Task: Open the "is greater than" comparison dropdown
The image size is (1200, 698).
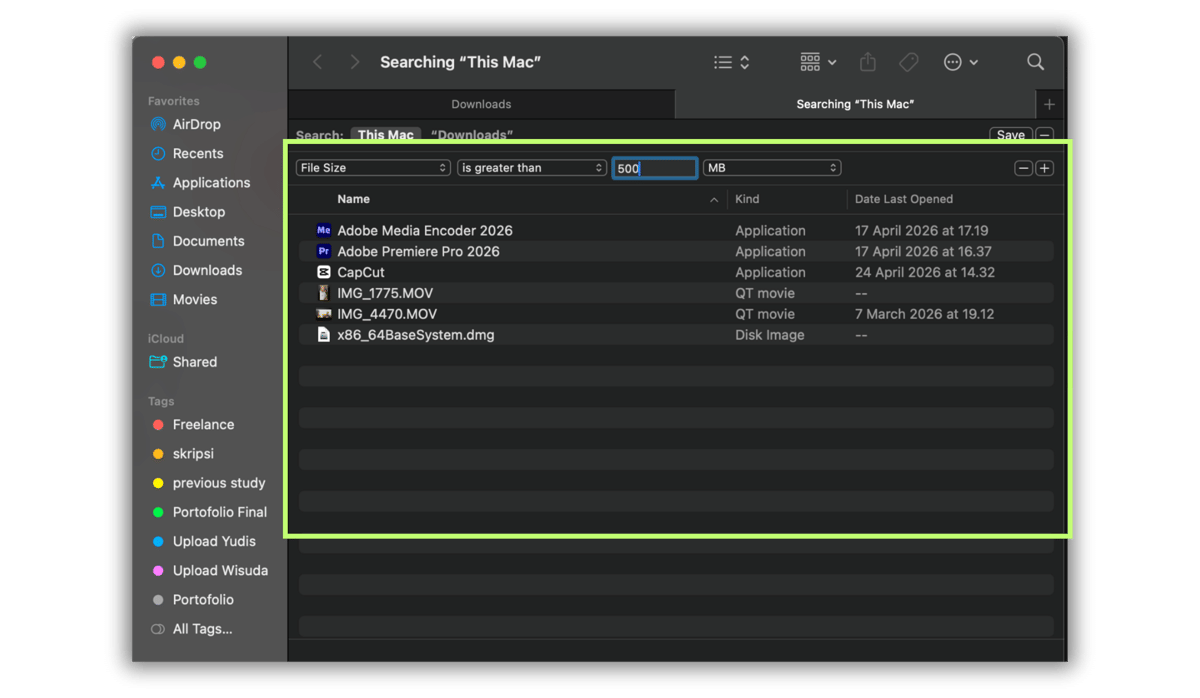Action: (531, 167)
